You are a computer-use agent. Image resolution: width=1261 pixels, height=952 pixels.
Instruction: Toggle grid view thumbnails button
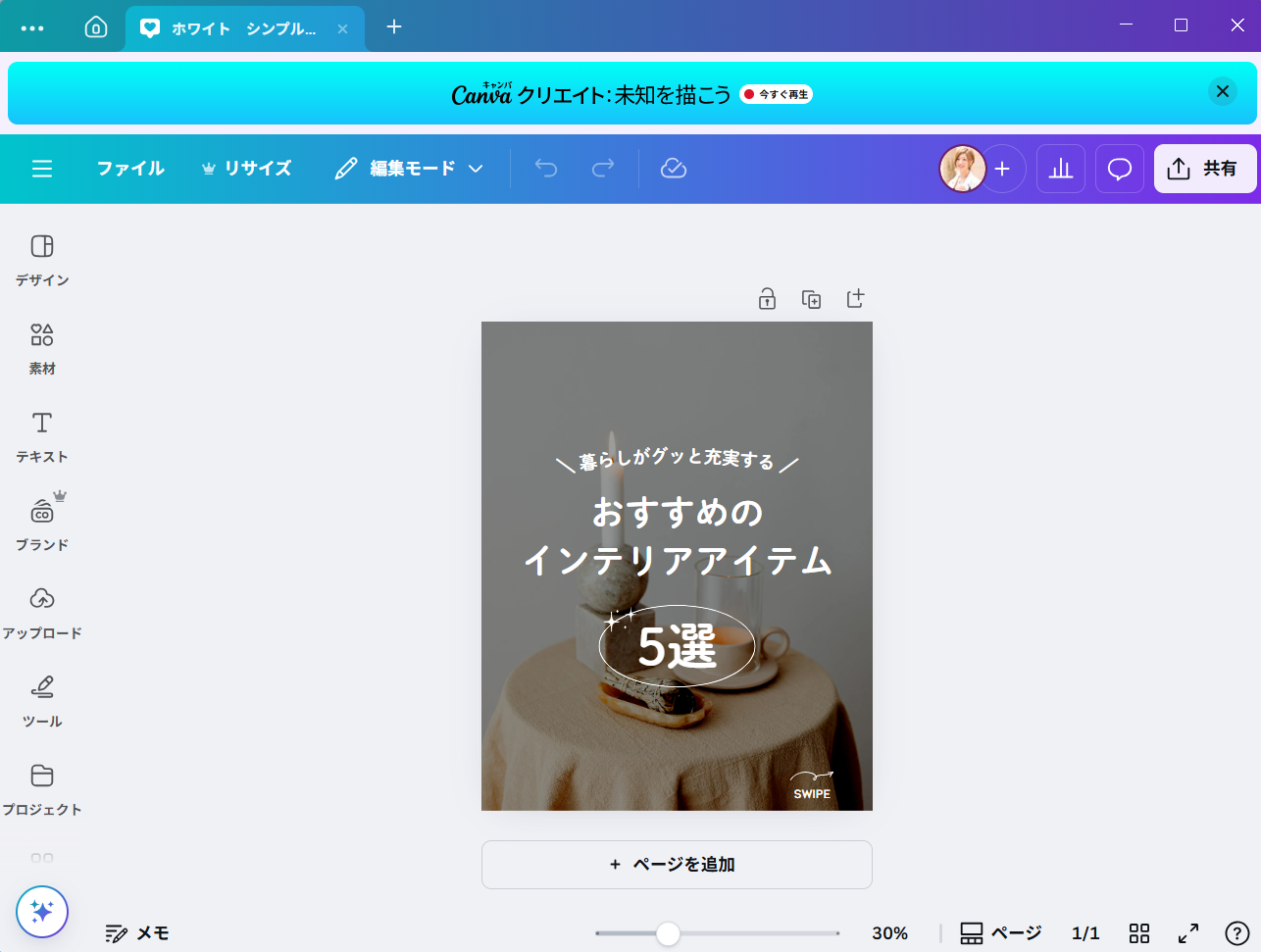point(1138,932)
